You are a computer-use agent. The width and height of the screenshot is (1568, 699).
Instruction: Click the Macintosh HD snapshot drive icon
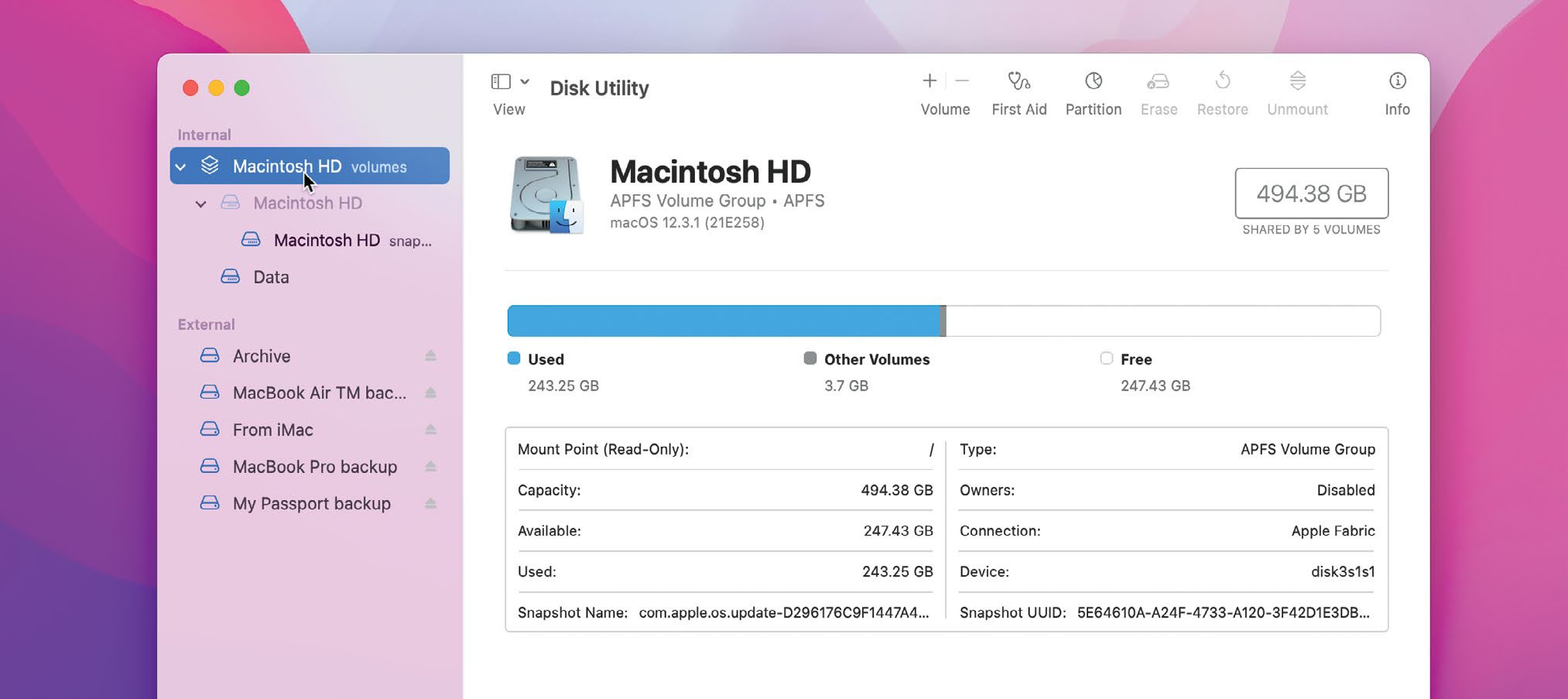point(251,239)
